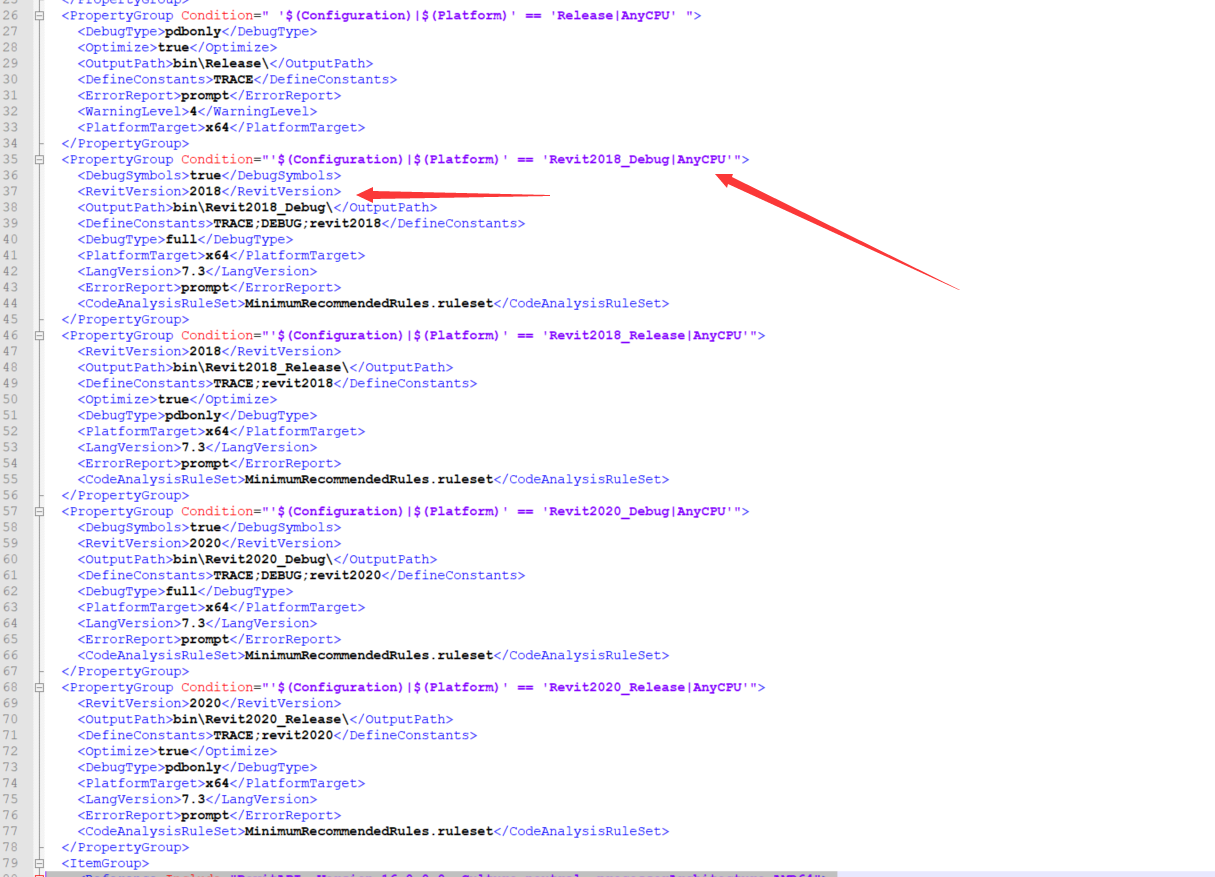
Task: Click 'MinimumRecommendedRules.ruleset' on line 66
Action: pos(369,656)
